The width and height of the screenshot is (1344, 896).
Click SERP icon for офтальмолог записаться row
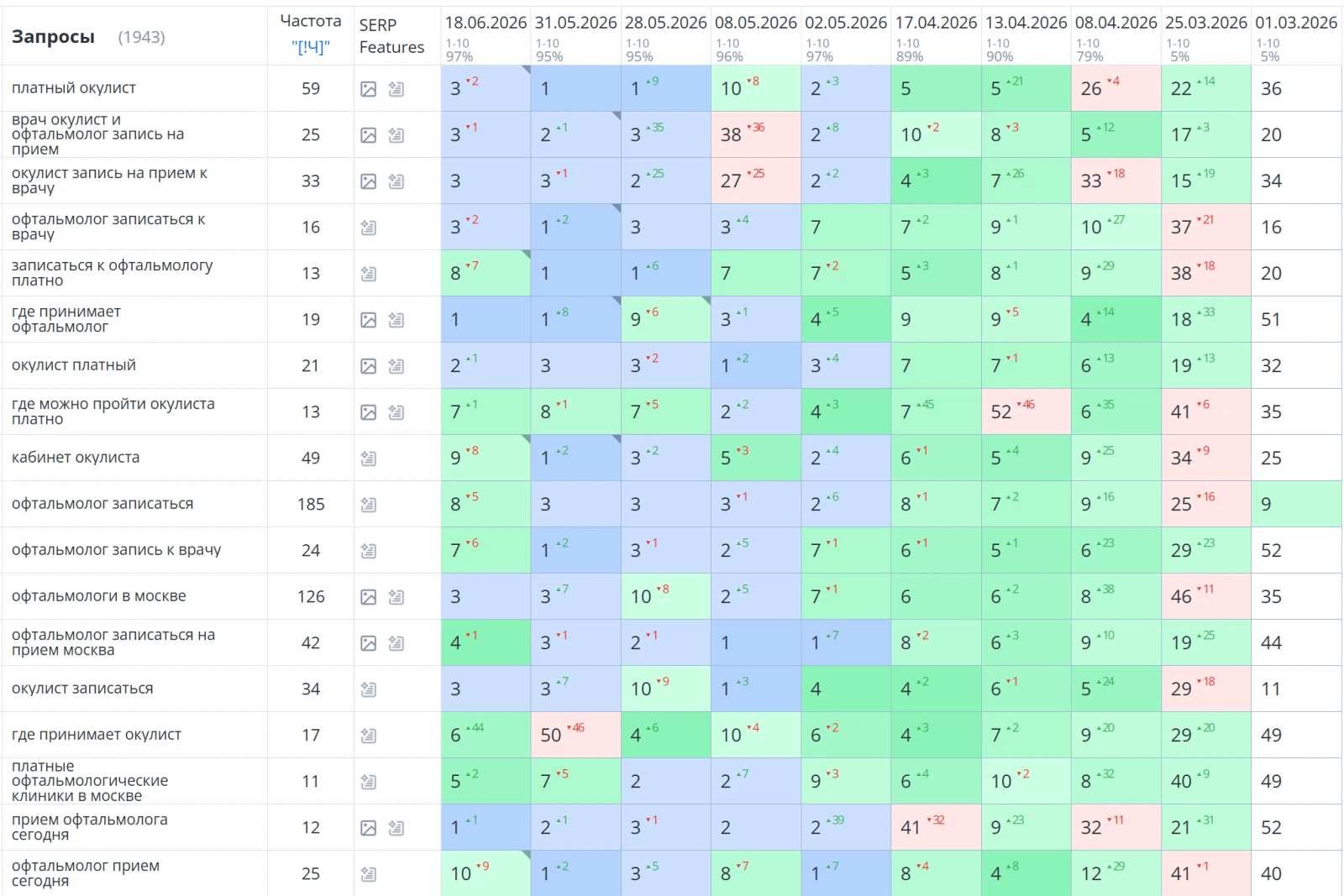tap(368, 505)
